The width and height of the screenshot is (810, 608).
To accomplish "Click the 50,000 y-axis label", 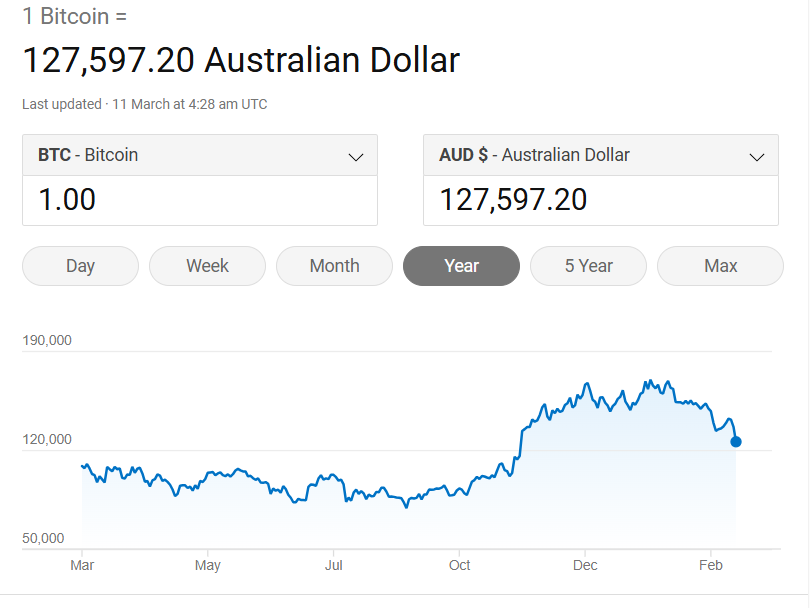I will 44,539.
